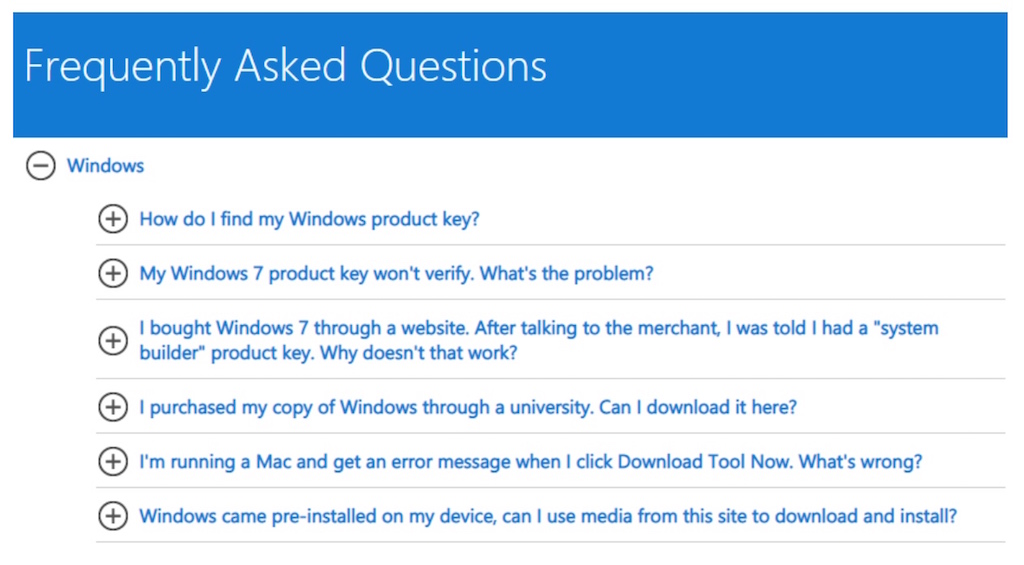Click 'What's the problem?' in Windows 7 question
The height and width of the screenshot is (565, 1024).
pyautogui.click(x=567, y=274)
